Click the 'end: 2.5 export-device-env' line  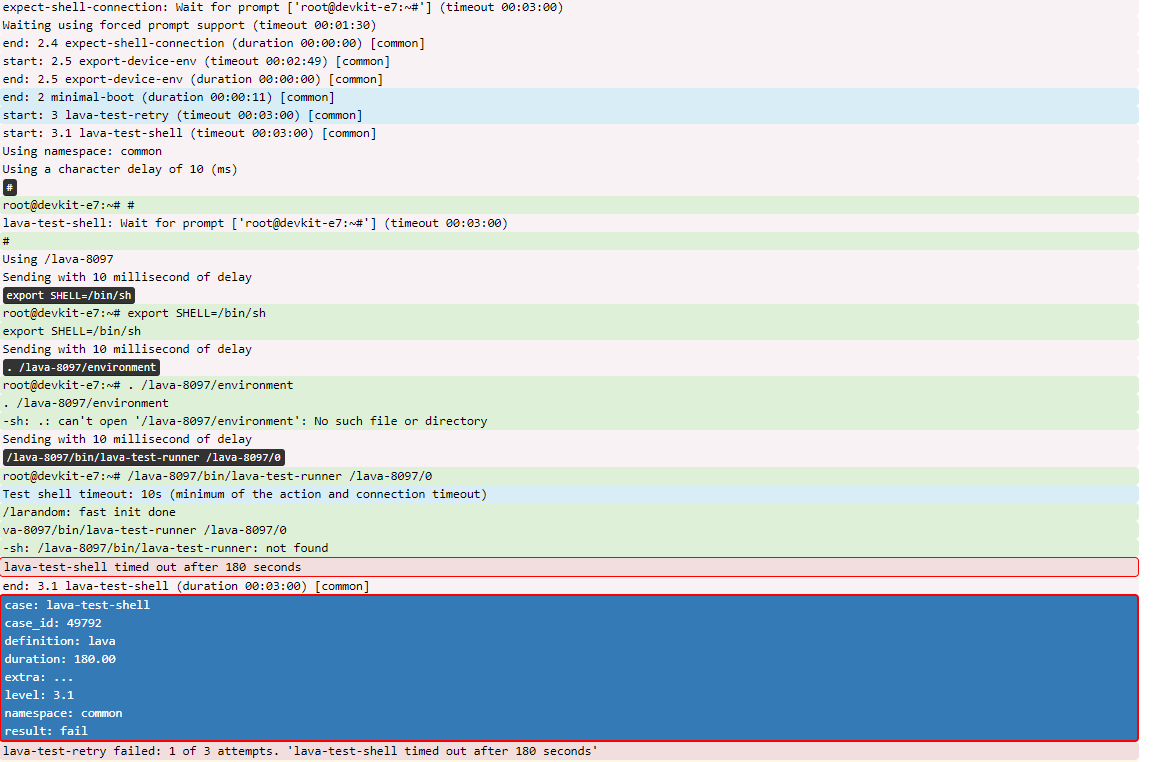[570, 80]
